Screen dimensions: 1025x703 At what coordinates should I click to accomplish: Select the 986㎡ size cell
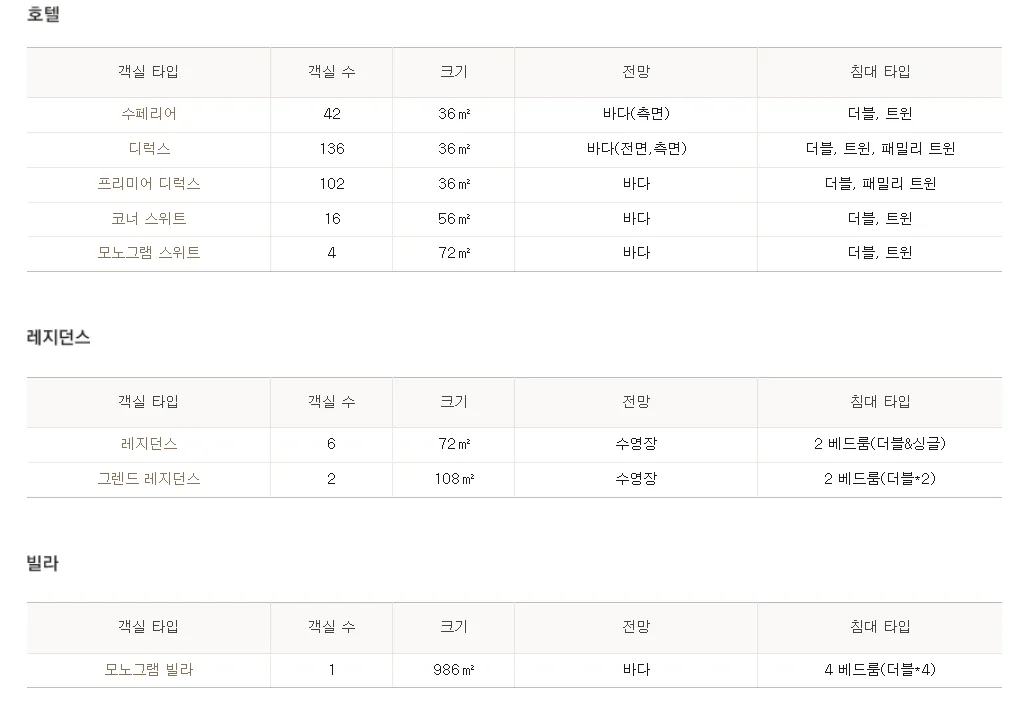[454, 670]
